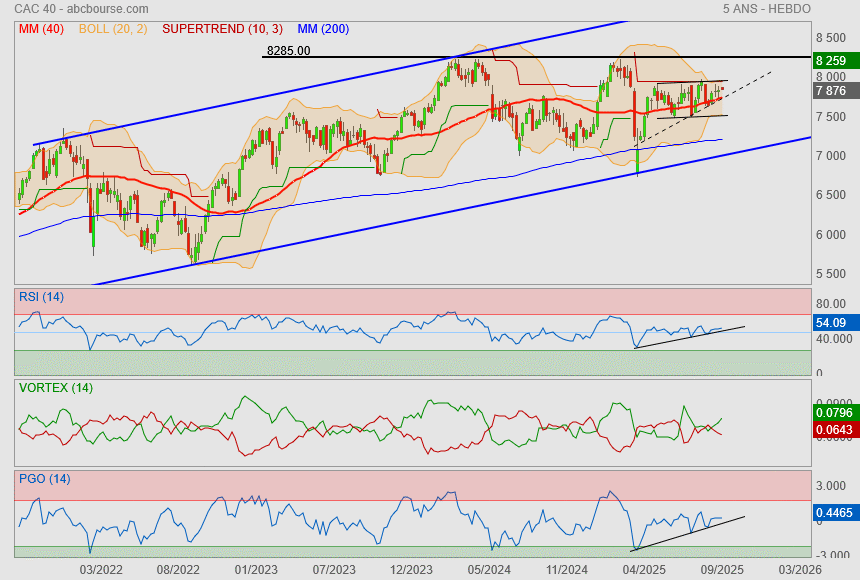Click the grey 7 876 current price tag
860x580 pixels.
pos(831,90)
